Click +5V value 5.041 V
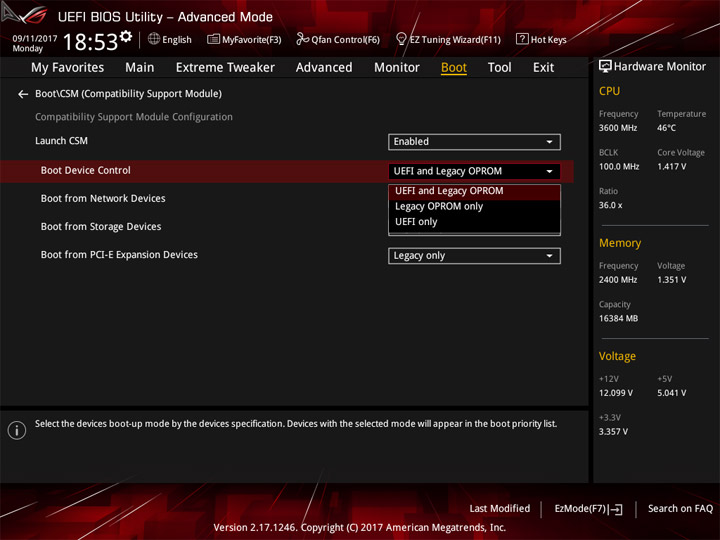The width and height of the screenshot is (720, 540). click(671, 393)
